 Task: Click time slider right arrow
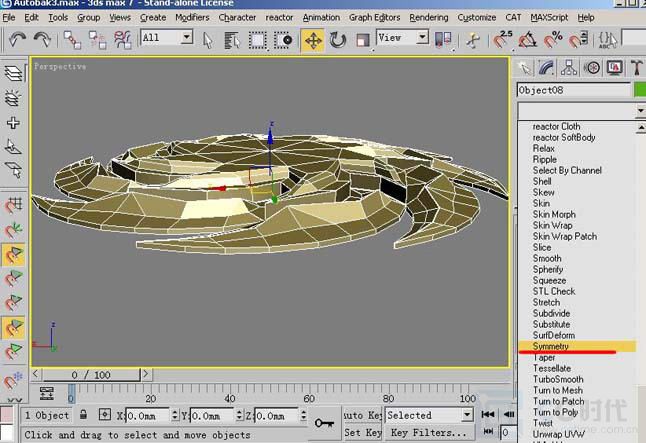pos(145,374)
